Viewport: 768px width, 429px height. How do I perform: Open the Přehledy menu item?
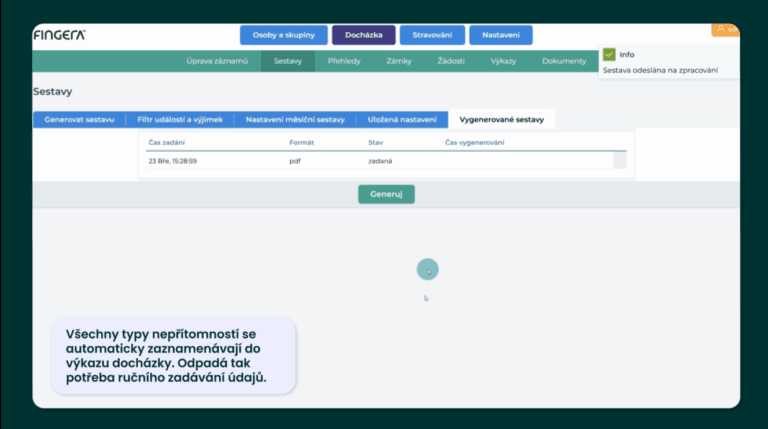345,61
